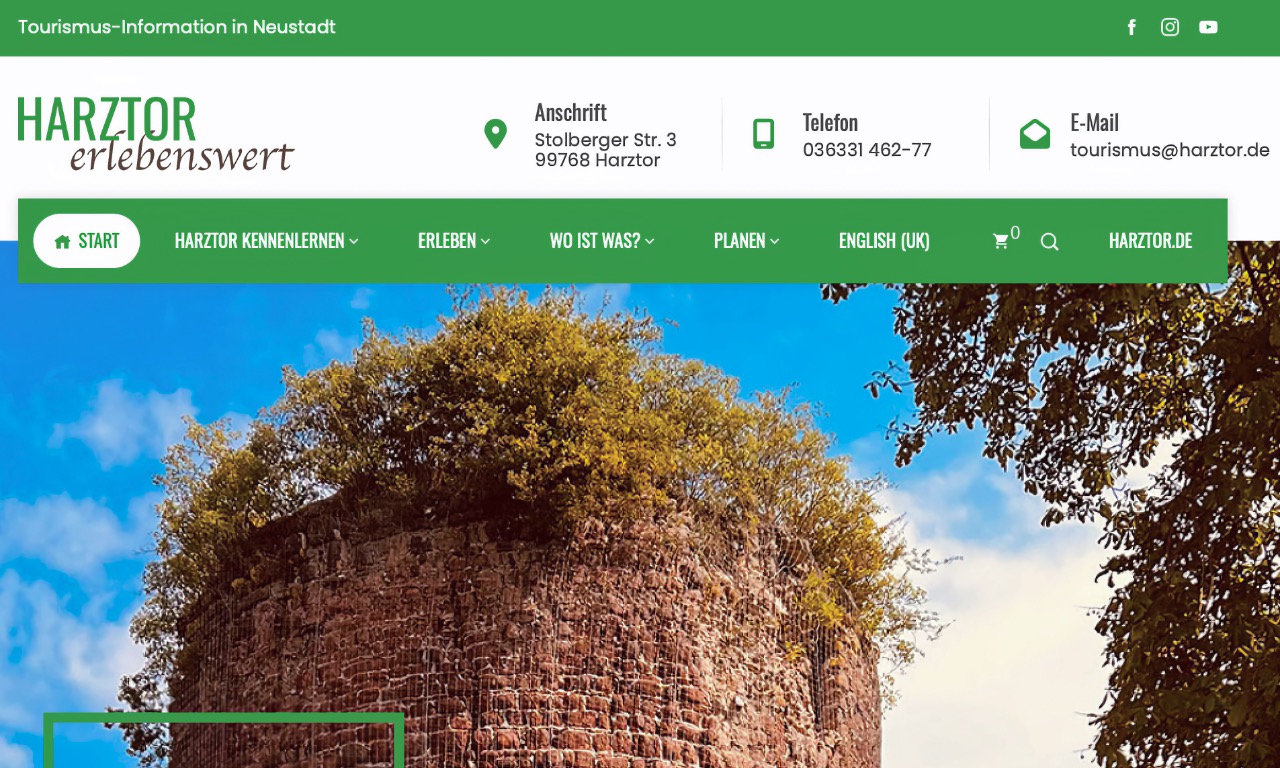Call 036331 462-77 by clicking the number
This screenshot has width=1280, height=768.
[866, 150]
